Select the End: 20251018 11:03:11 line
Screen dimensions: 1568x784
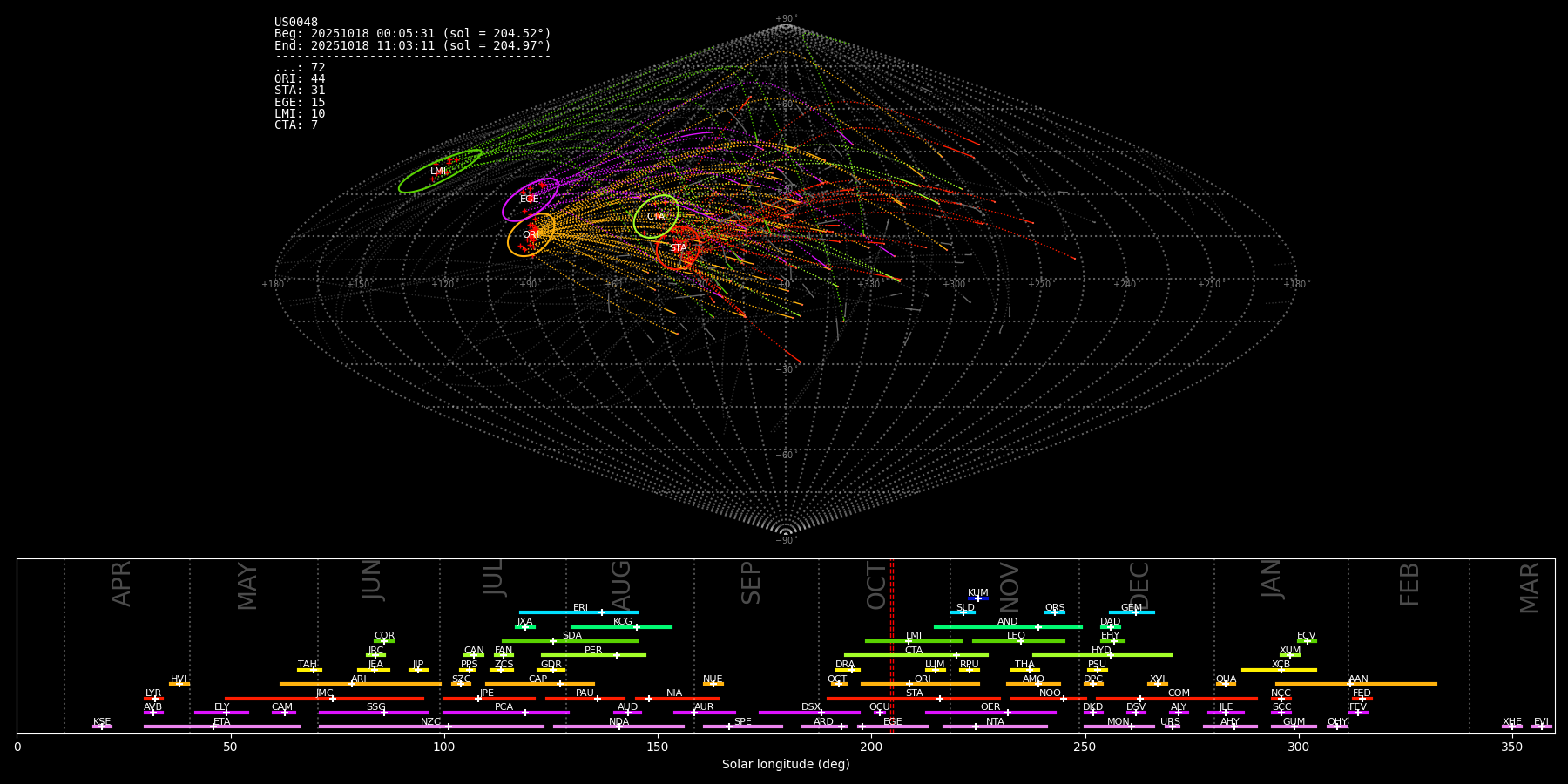pyautogui.click(x=413, y=45)
